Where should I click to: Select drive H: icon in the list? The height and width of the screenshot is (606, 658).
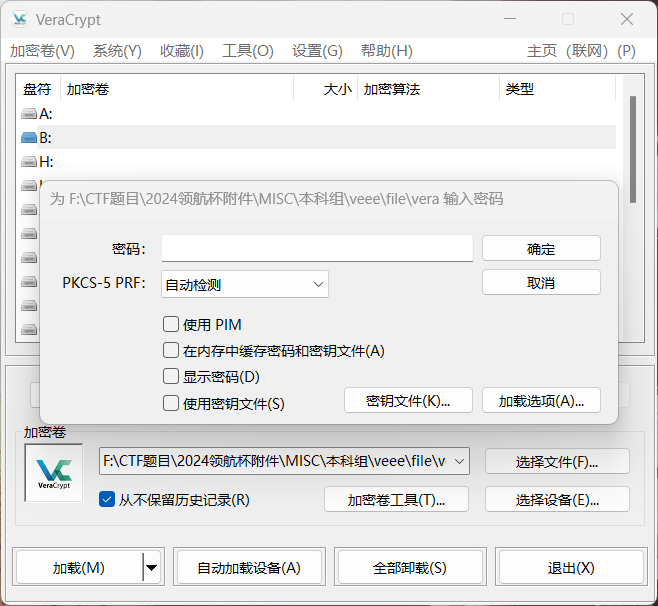[29, 162]
